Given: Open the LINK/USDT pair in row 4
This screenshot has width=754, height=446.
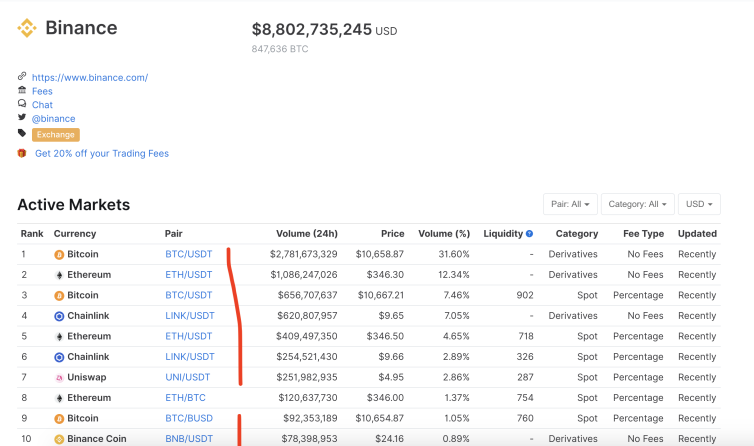Looking at the screenshot, I should [x=190, y=316].
